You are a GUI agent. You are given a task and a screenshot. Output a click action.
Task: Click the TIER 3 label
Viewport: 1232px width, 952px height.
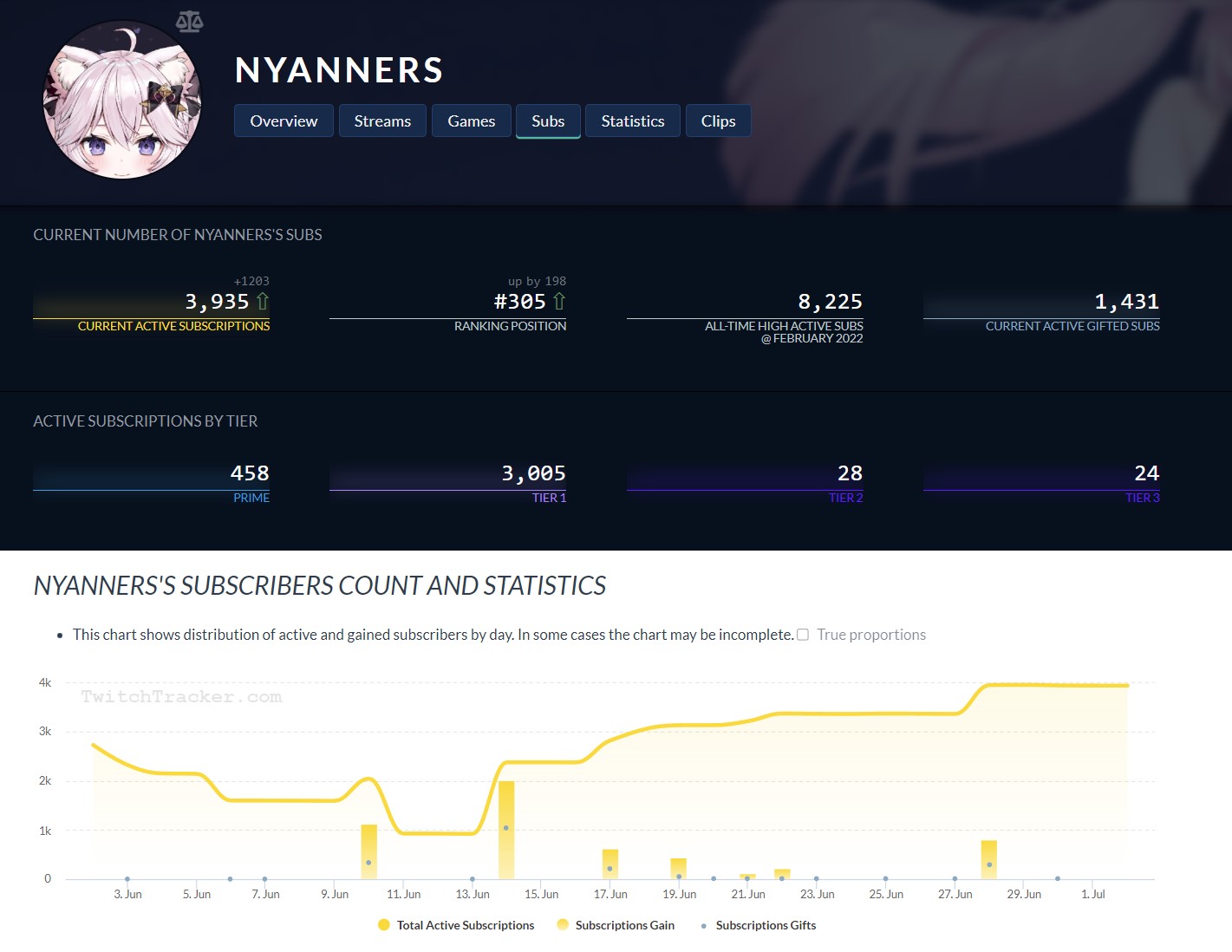1143,498
